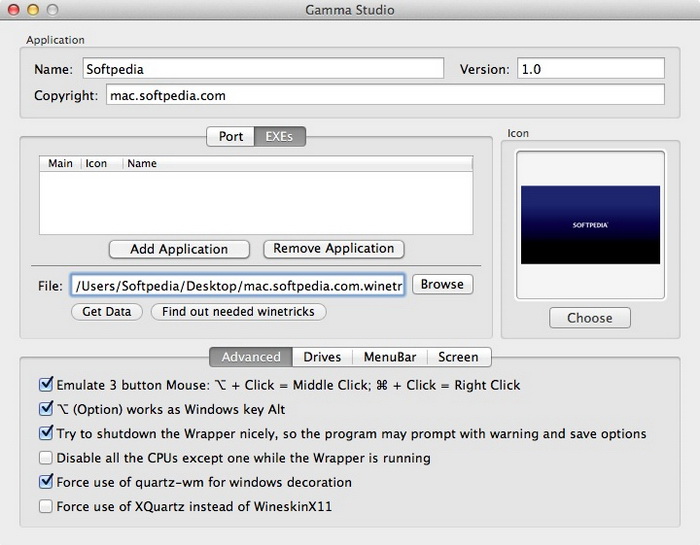Select the EXEs tab

point(280,136)
